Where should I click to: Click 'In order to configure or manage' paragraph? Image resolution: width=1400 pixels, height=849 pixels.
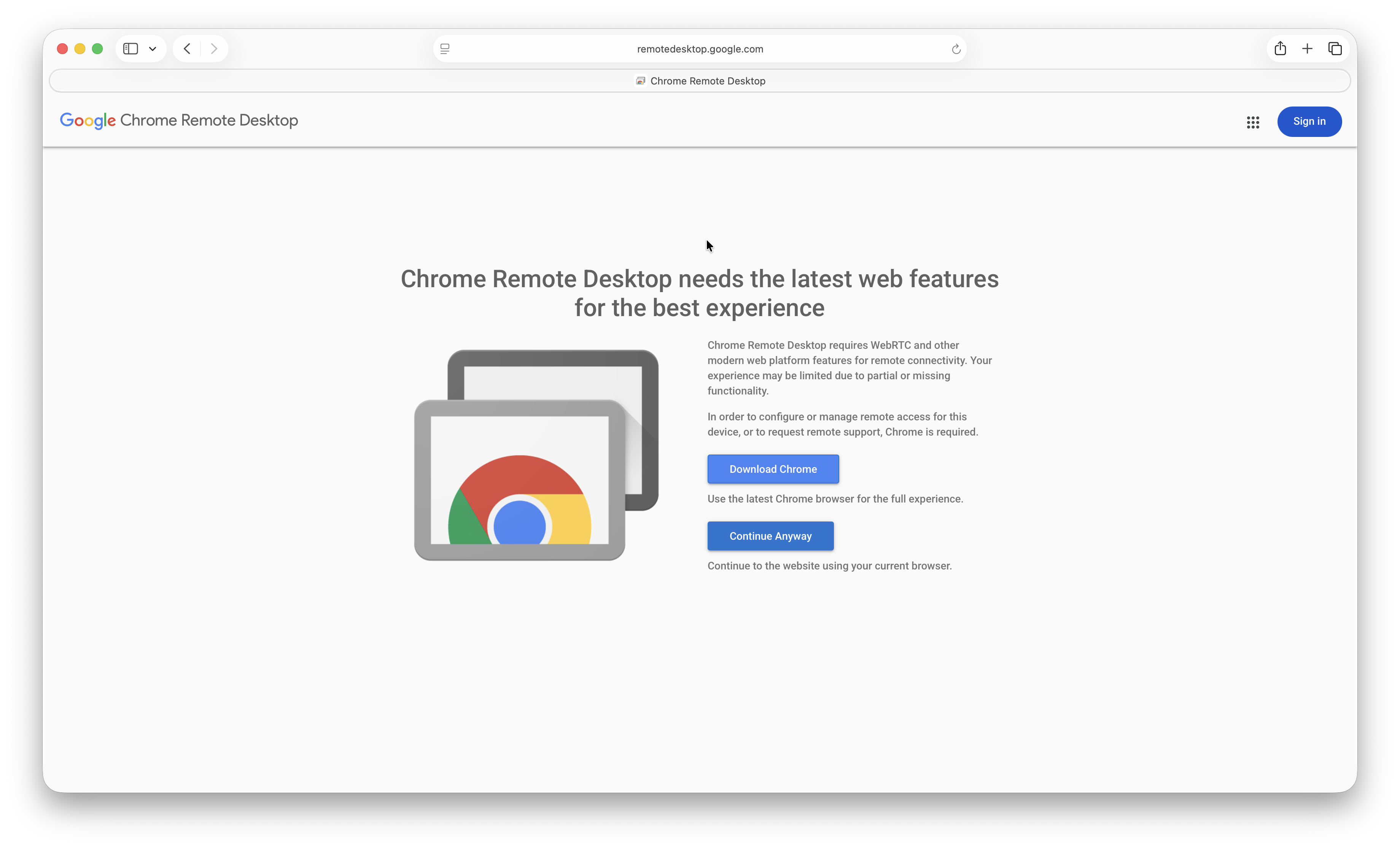(x=843, y=424)
